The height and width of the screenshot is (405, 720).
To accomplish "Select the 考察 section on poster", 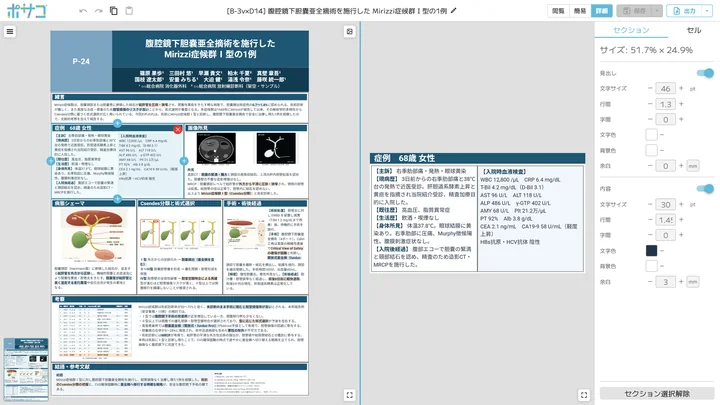I will (180, 329).
